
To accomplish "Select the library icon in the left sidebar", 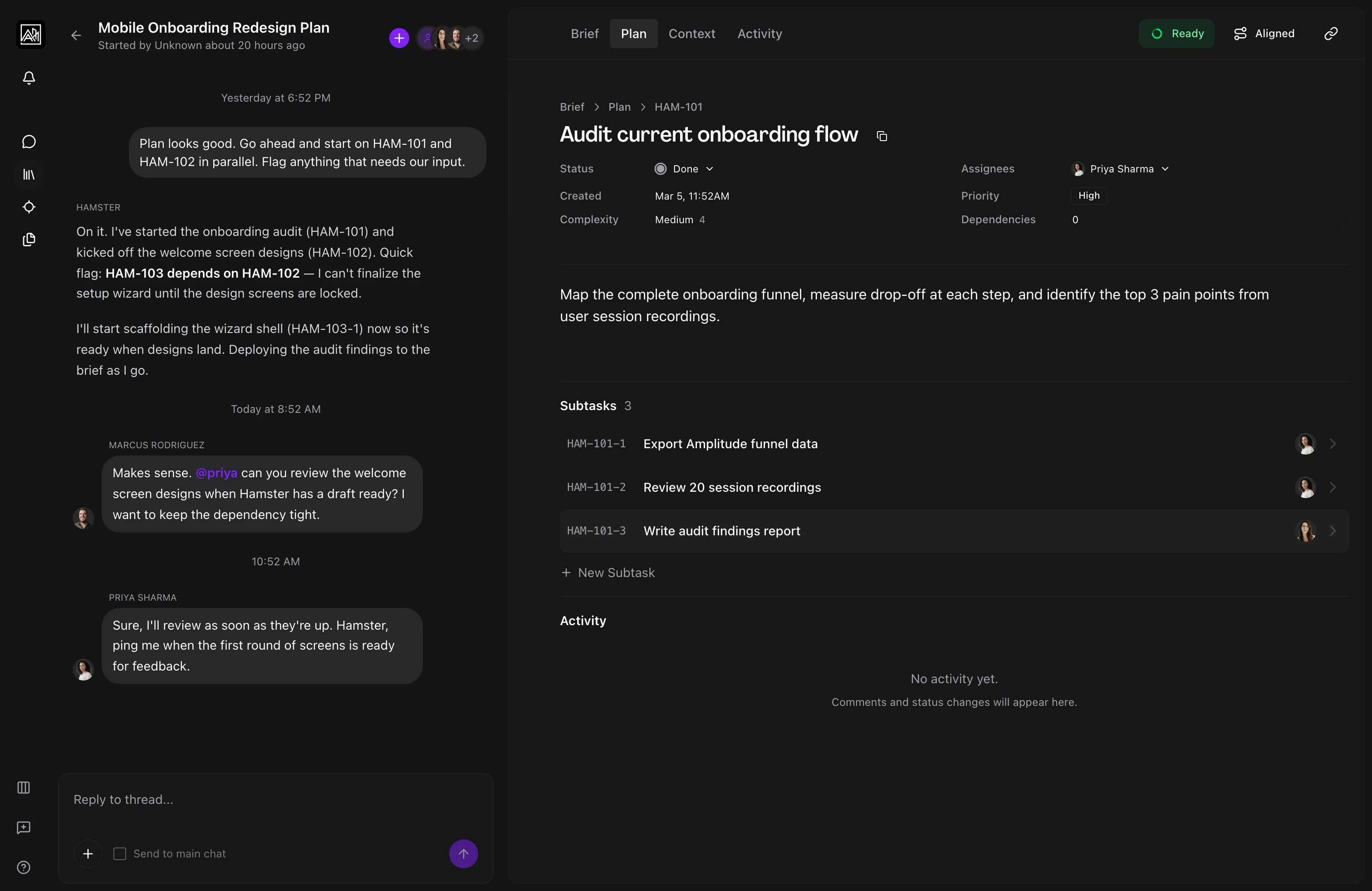I will pyautogui.click(x=28, y=174).
